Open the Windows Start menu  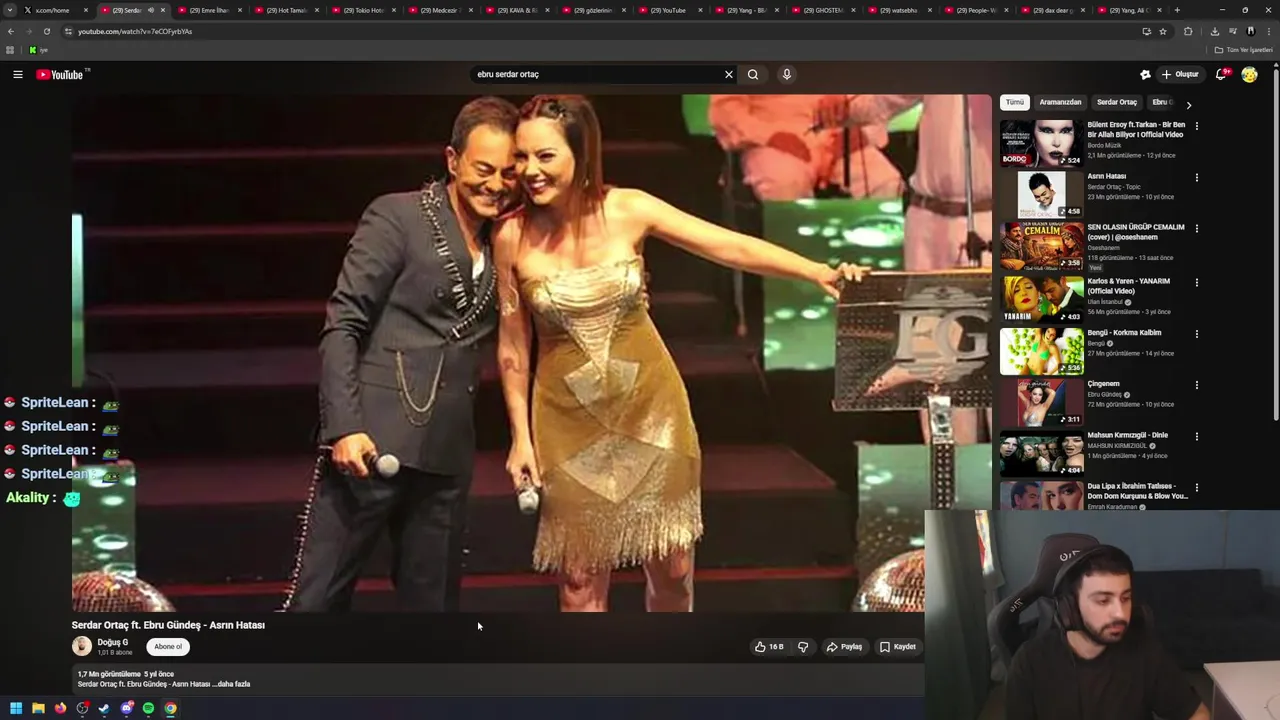[x=16, y=708]
